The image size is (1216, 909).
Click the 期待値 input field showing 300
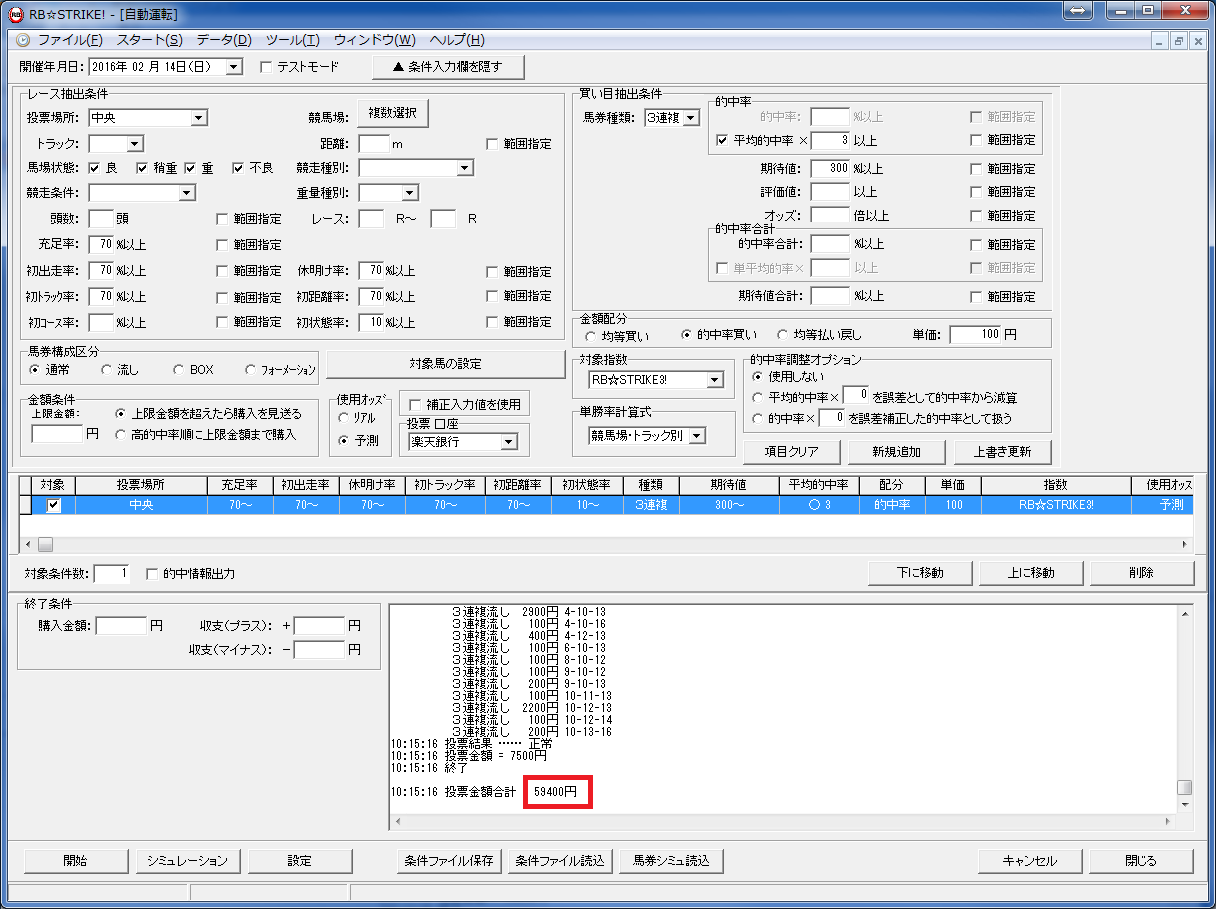click(x=830, y=168)
